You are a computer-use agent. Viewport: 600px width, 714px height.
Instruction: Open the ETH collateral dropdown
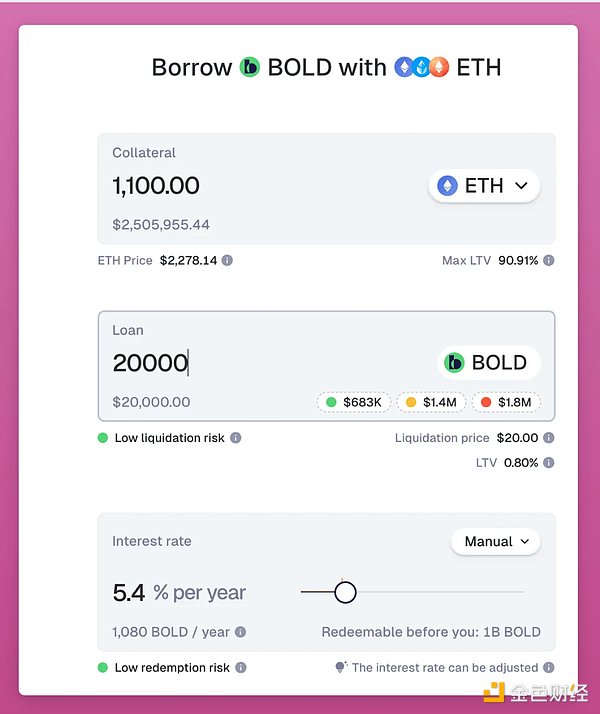[484, 185]
